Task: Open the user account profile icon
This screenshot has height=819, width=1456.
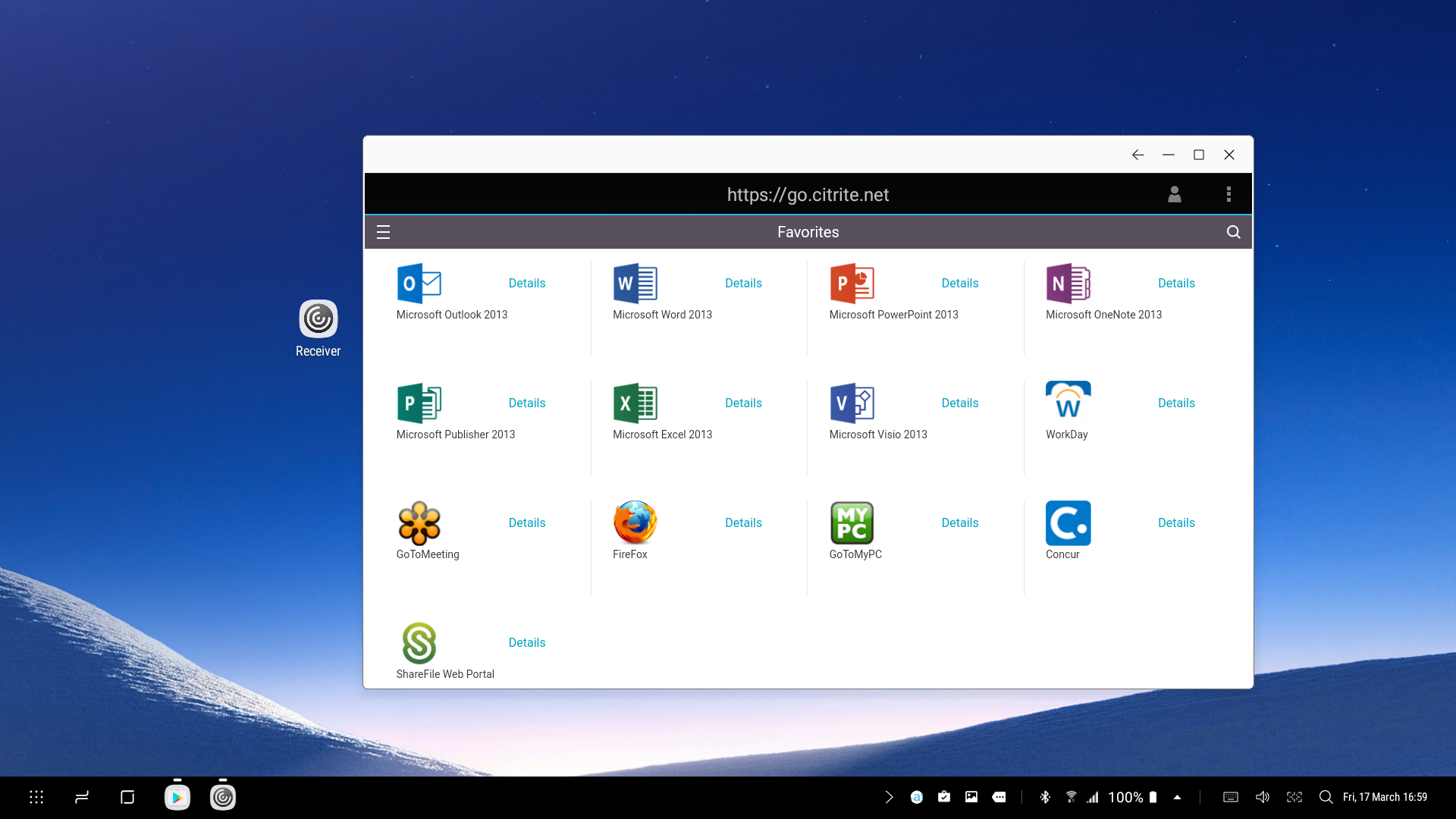Action: (x=1175, y=195)
